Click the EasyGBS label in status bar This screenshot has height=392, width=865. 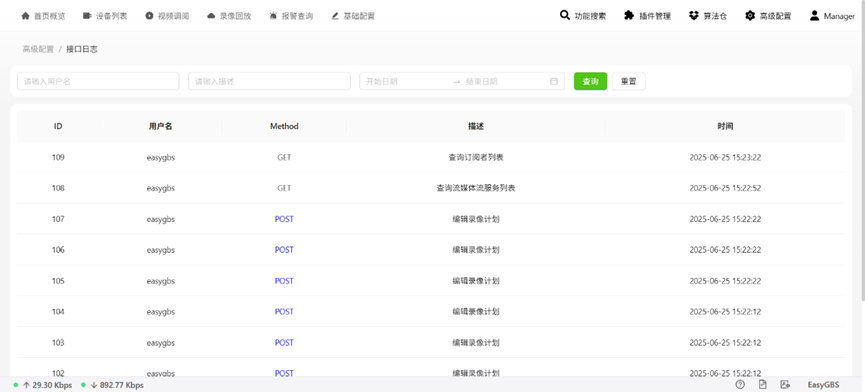click(823, 385)
